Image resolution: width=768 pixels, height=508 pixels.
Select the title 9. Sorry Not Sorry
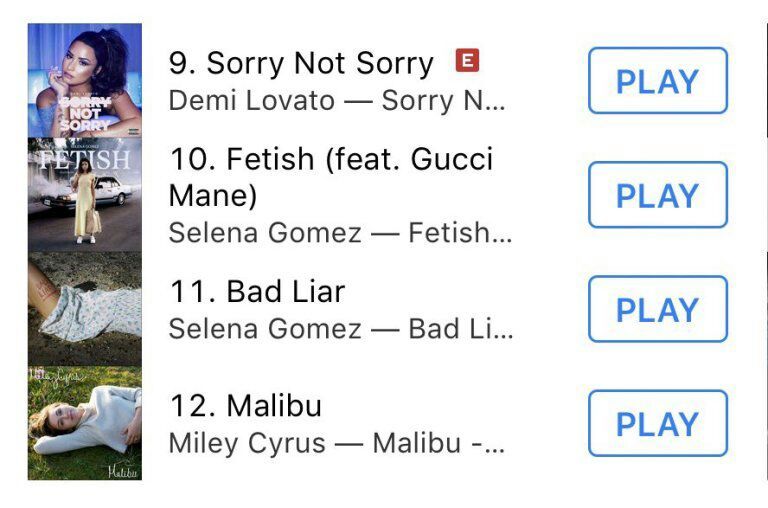[301, 63]
